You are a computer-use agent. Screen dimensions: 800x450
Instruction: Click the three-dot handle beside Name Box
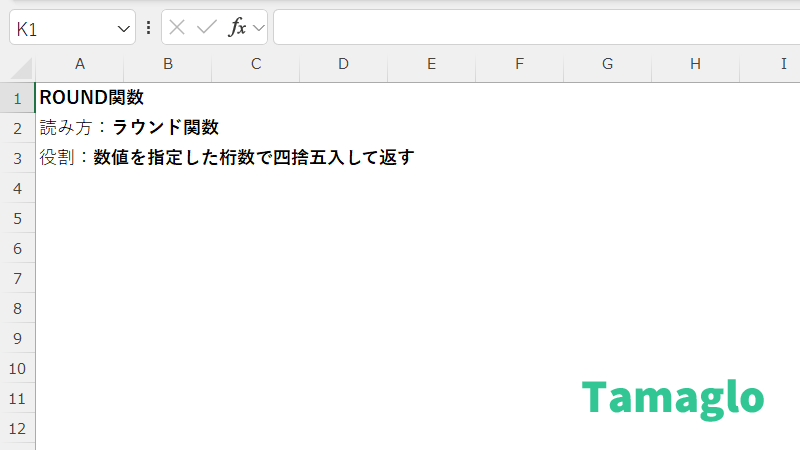click(x=148, y=28)
